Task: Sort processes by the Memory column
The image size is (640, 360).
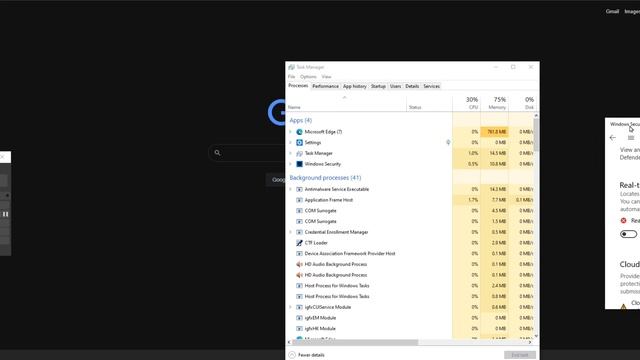Action: click(495, 104)
